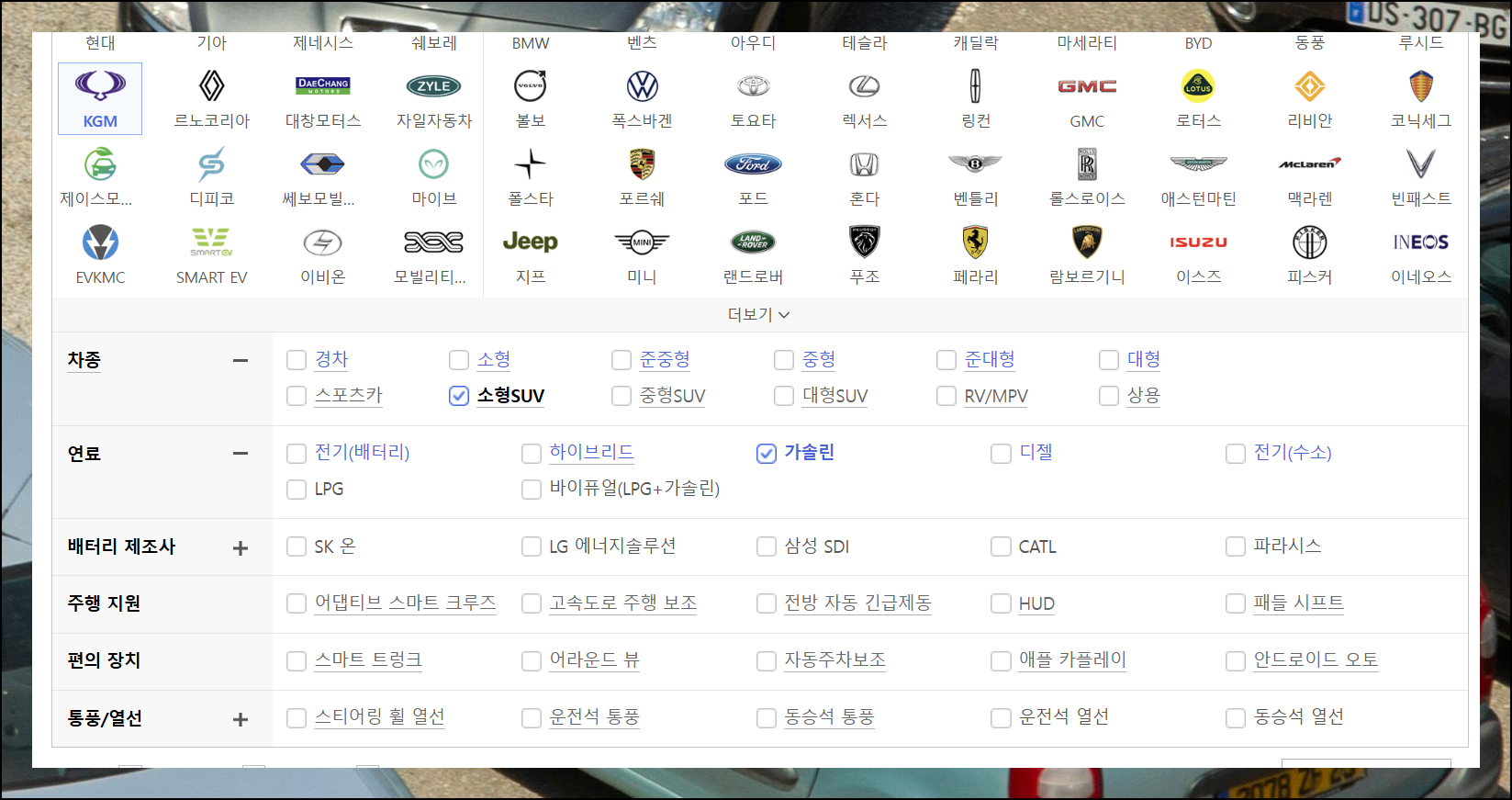This screenshot has height=800, width=1512.
Task: Select the INEOS (이네오스) logo
Action: click(1421, 242)
